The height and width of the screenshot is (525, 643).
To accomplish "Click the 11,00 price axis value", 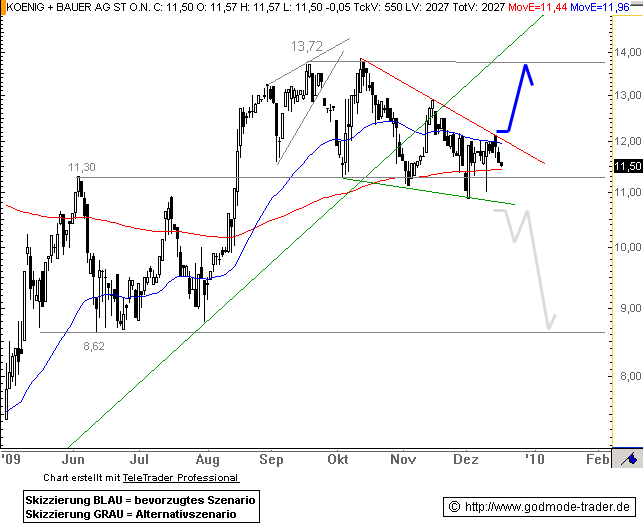I will pos(627,192).
